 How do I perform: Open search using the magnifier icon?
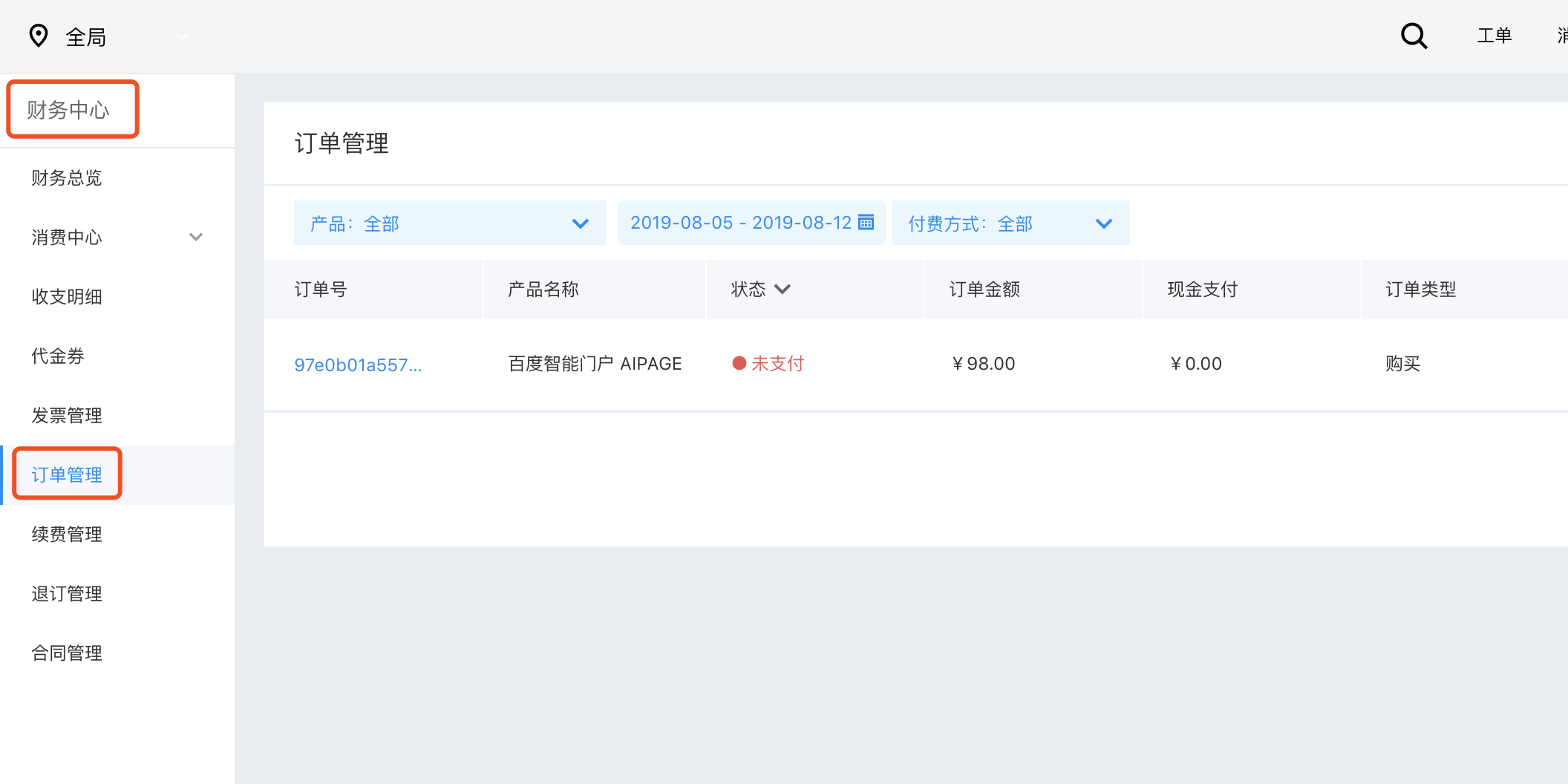click(1413, 35)
